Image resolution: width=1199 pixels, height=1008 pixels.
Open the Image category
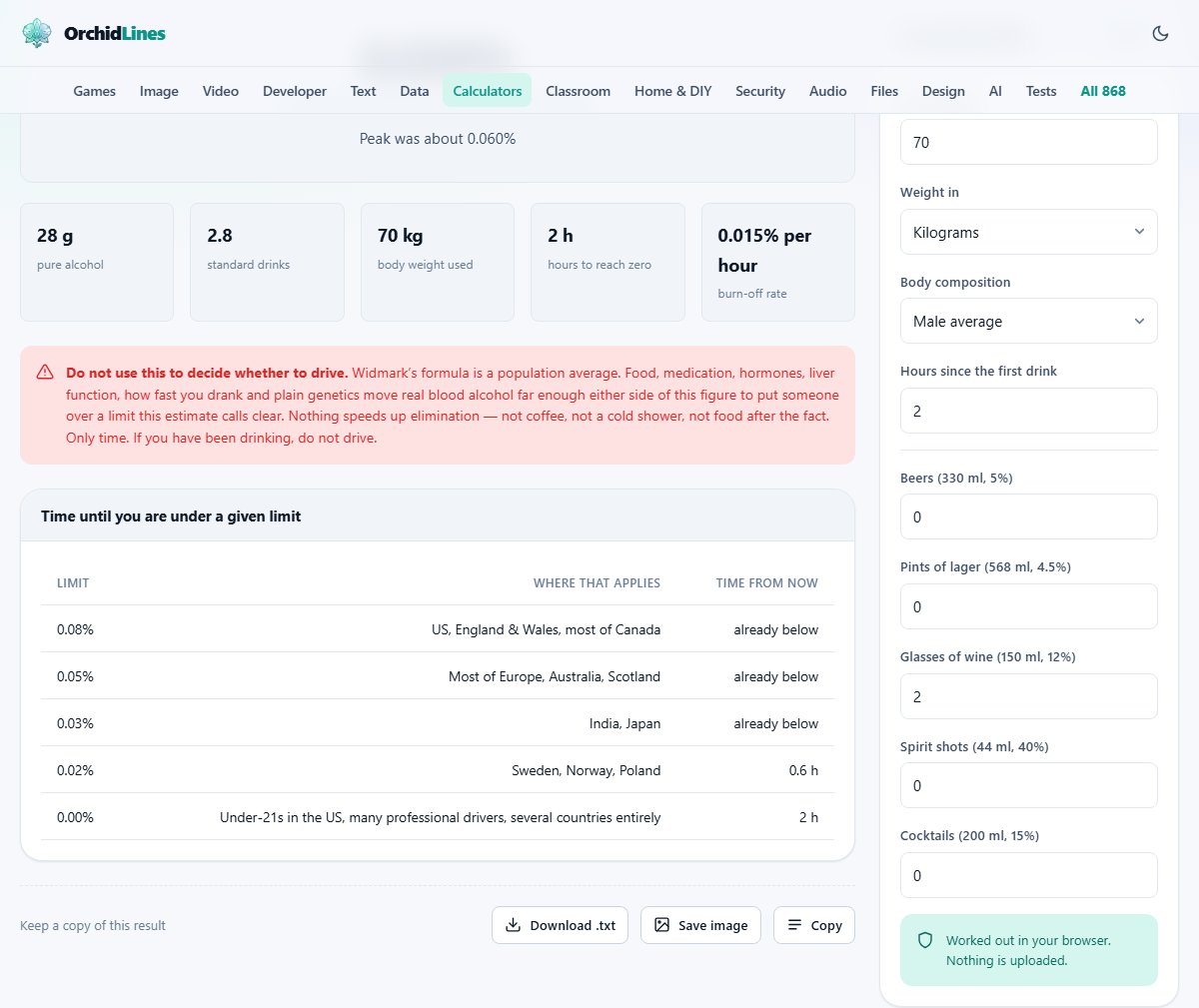coord(159,91)
